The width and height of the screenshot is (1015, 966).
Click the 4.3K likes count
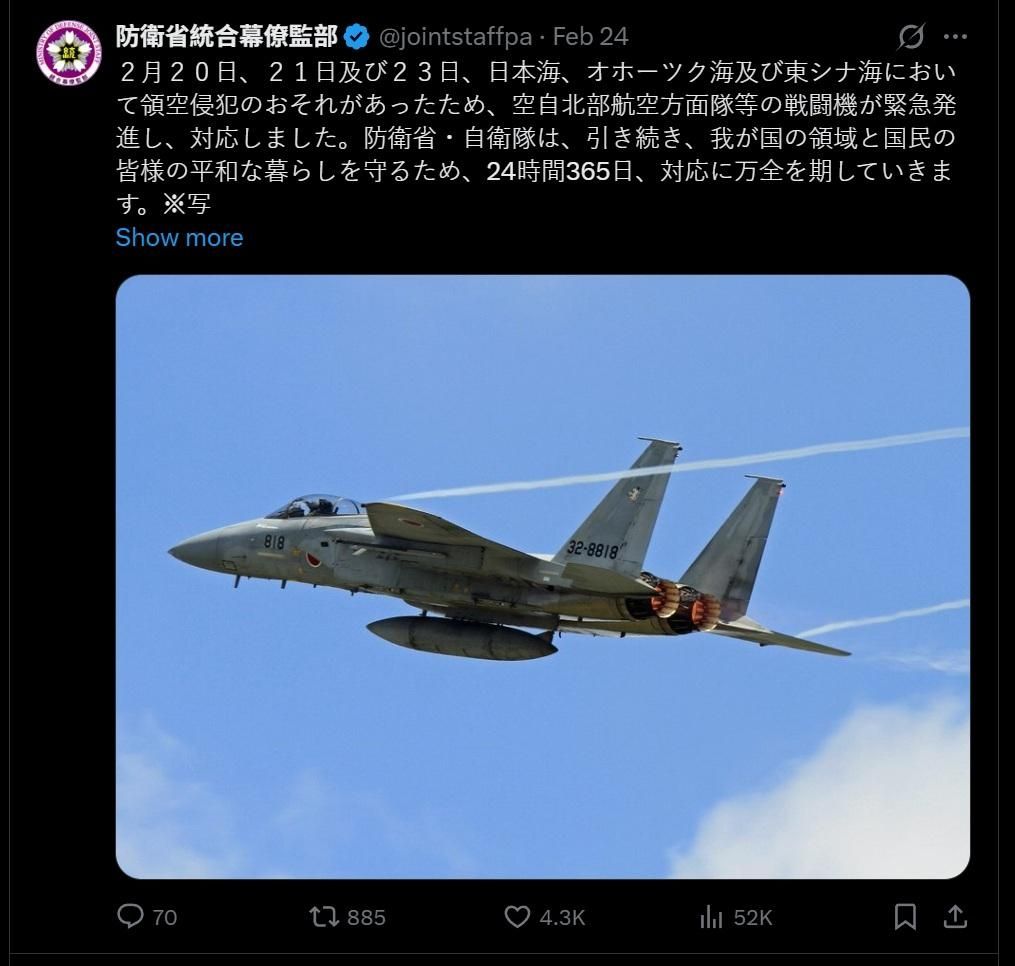click(x=562, y=917)
